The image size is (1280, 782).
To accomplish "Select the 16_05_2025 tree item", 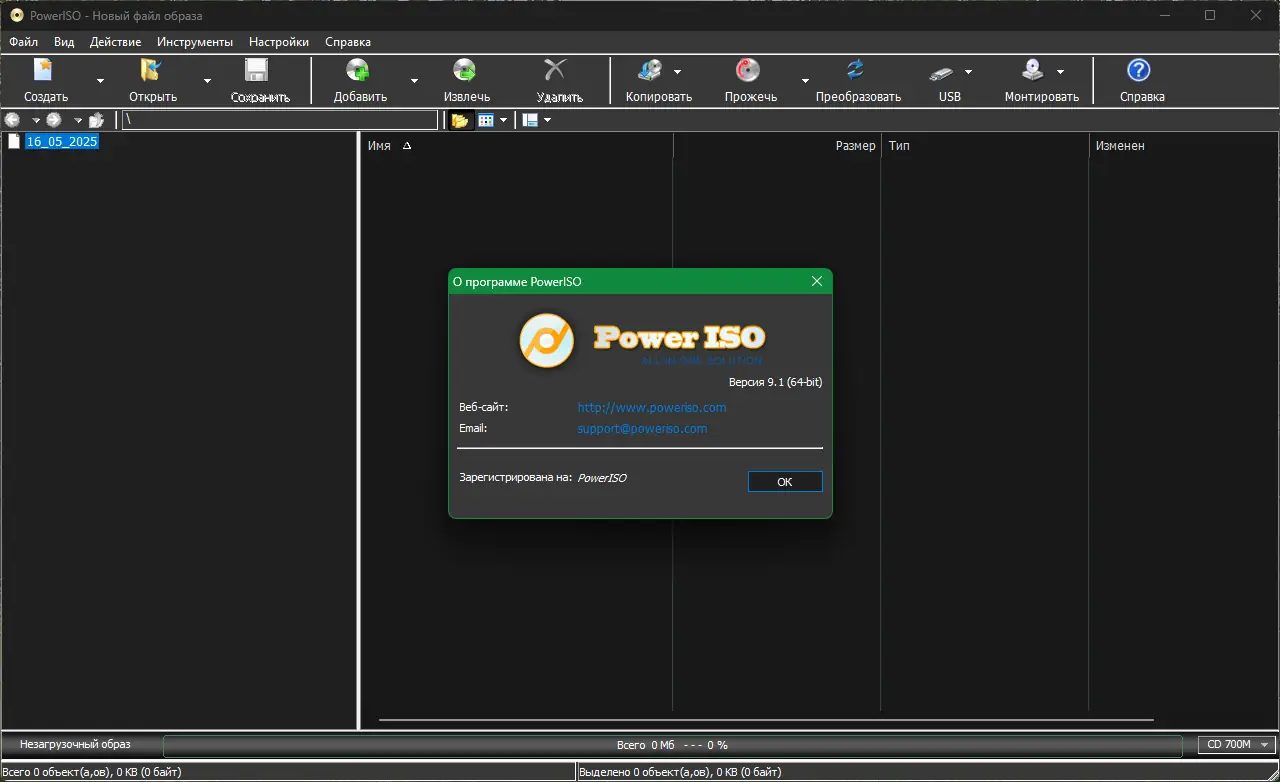I will 62,142.
